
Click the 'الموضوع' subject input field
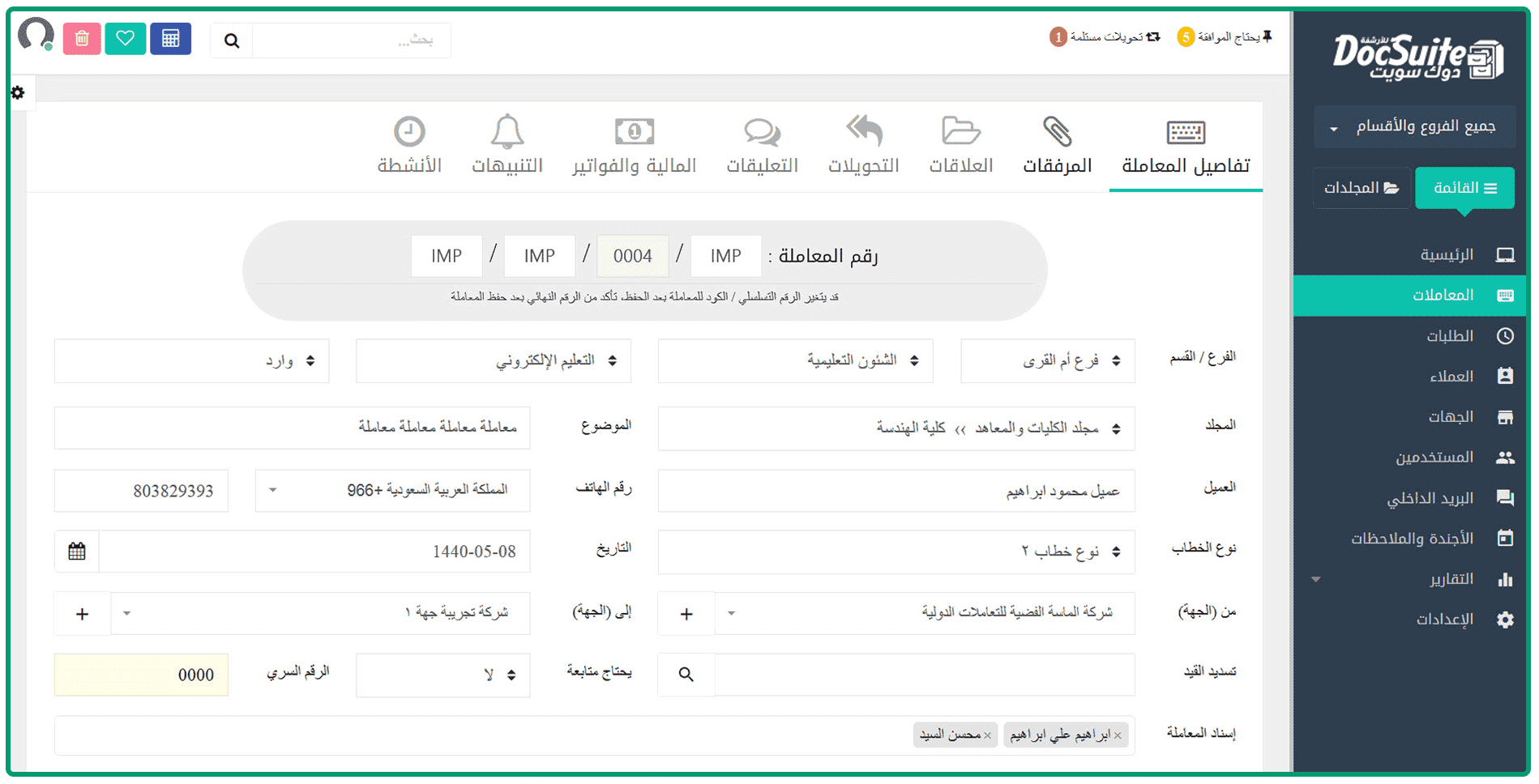tap(292, 427)
